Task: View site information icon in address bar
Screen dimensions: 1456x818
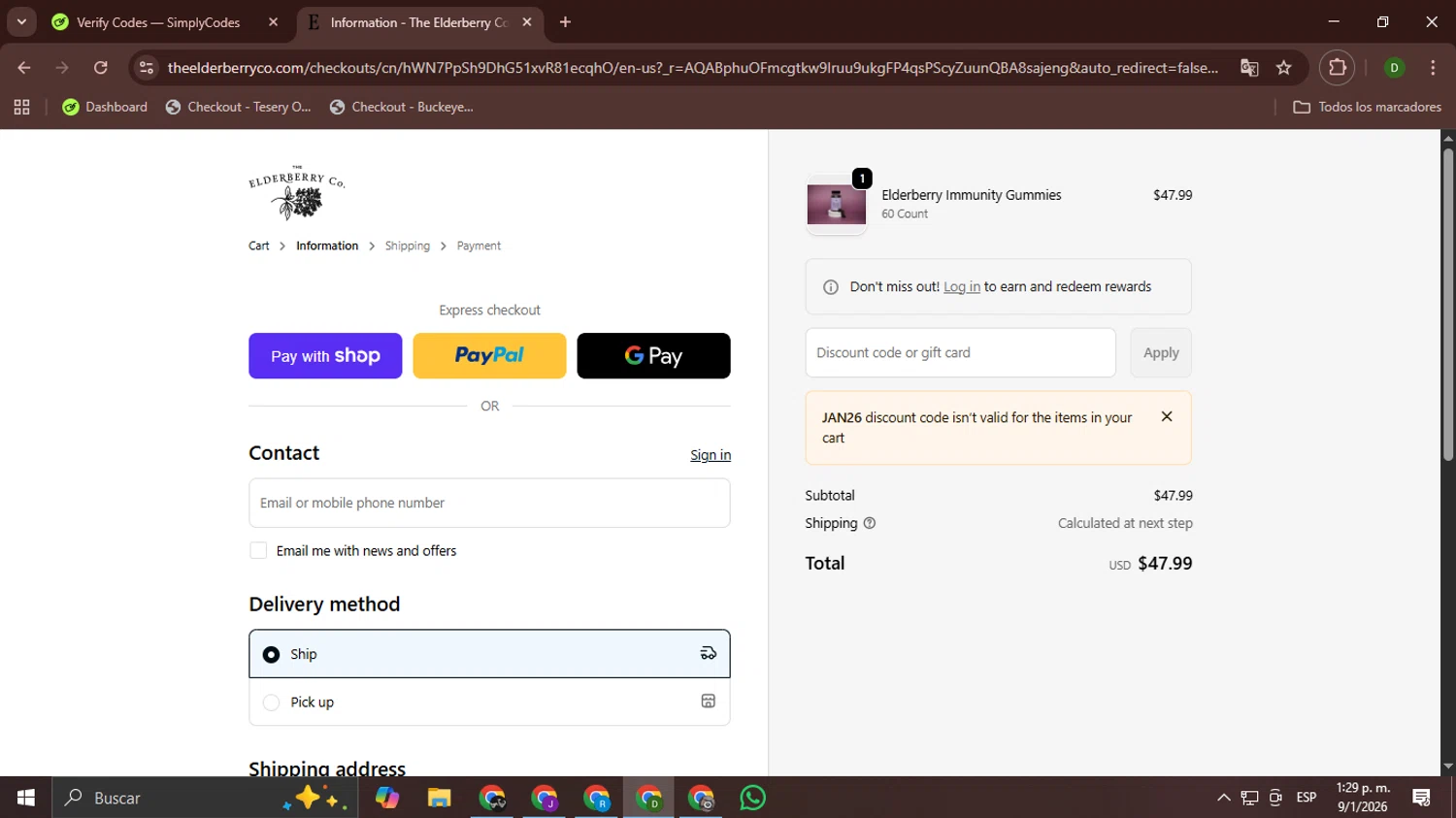Action: (147, 68)
